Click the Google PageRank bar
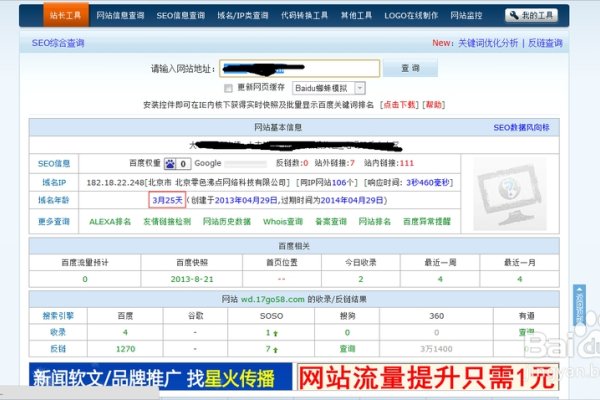 point(245,164)
